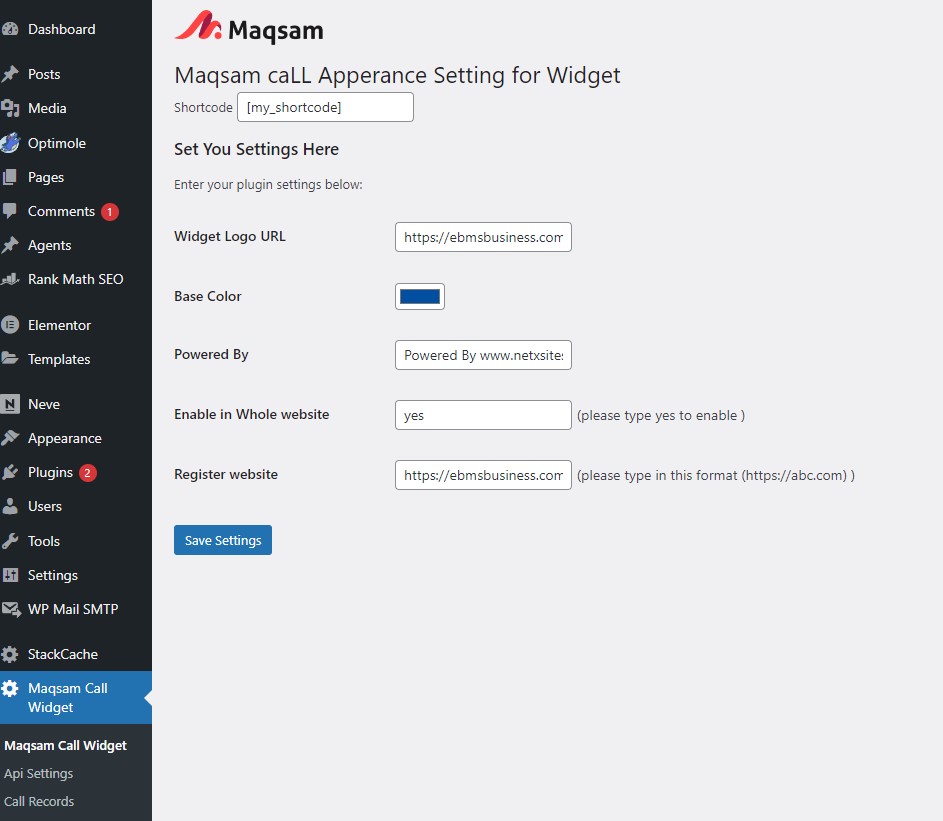Click the Maqsam logo at top

pyautogui.click(x=249, y=28)
